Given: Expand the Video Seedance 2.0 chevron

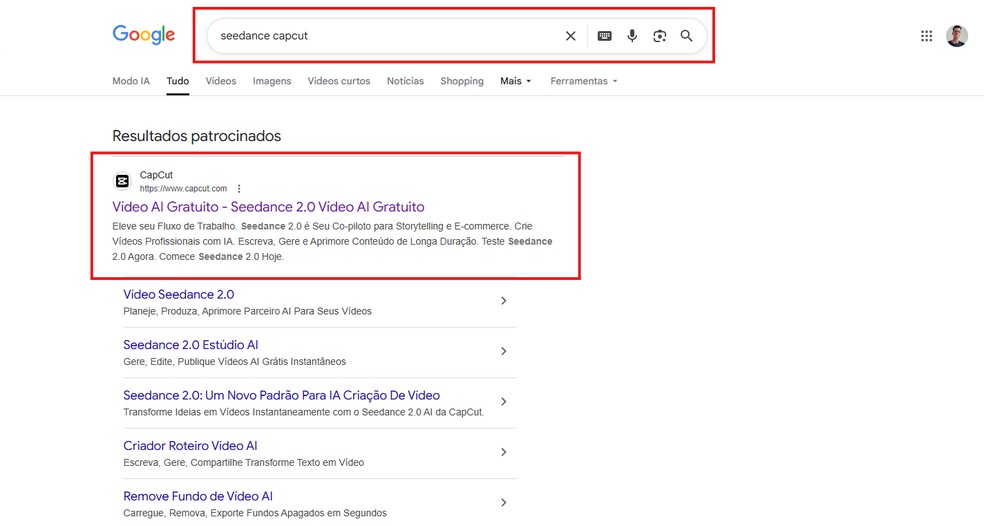Looking at the screenshot, I should [503, 301].
